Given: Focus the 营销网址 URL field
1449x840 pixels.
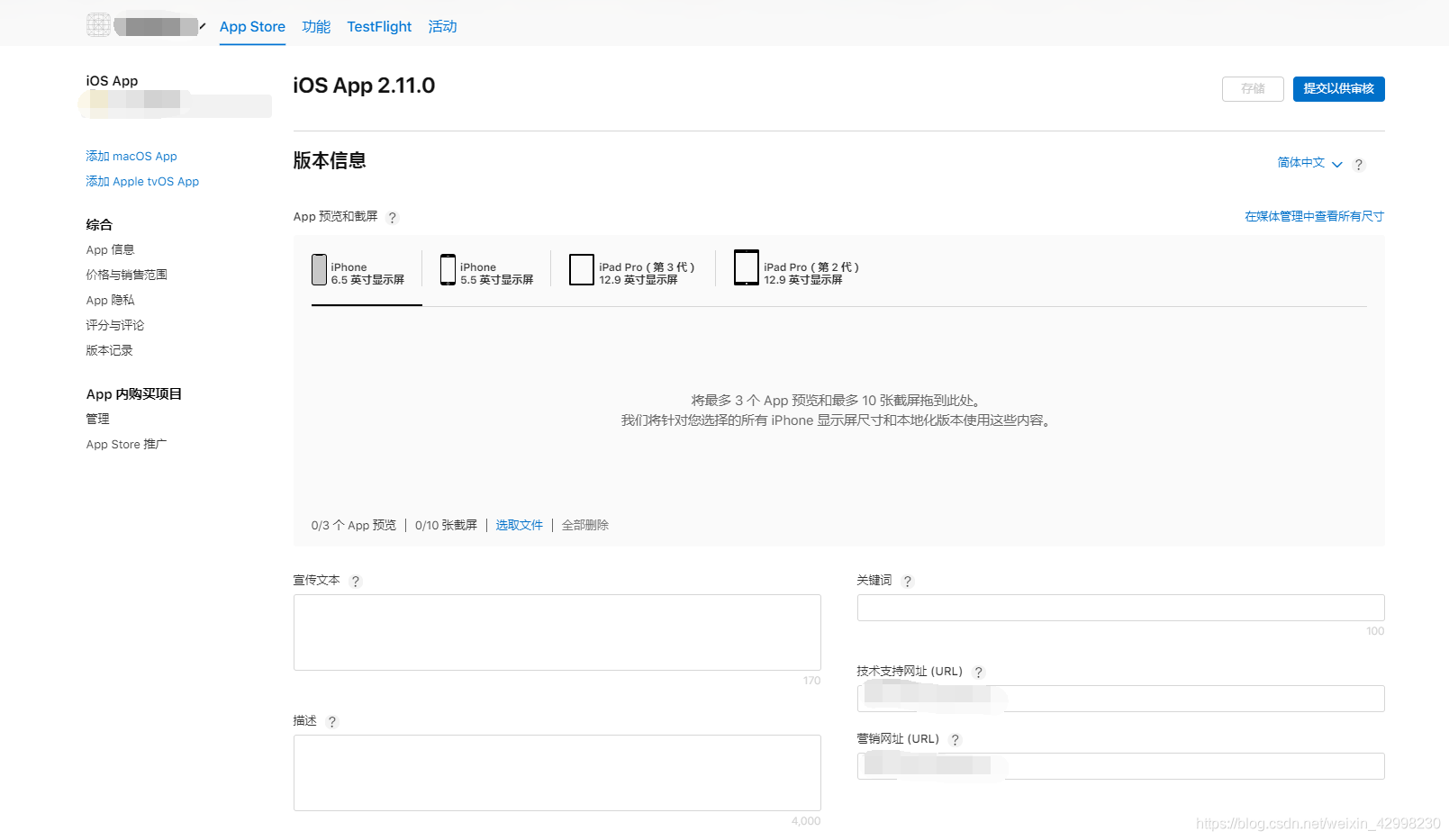Looking at the screenshot, I should [x=1120, y=766].
